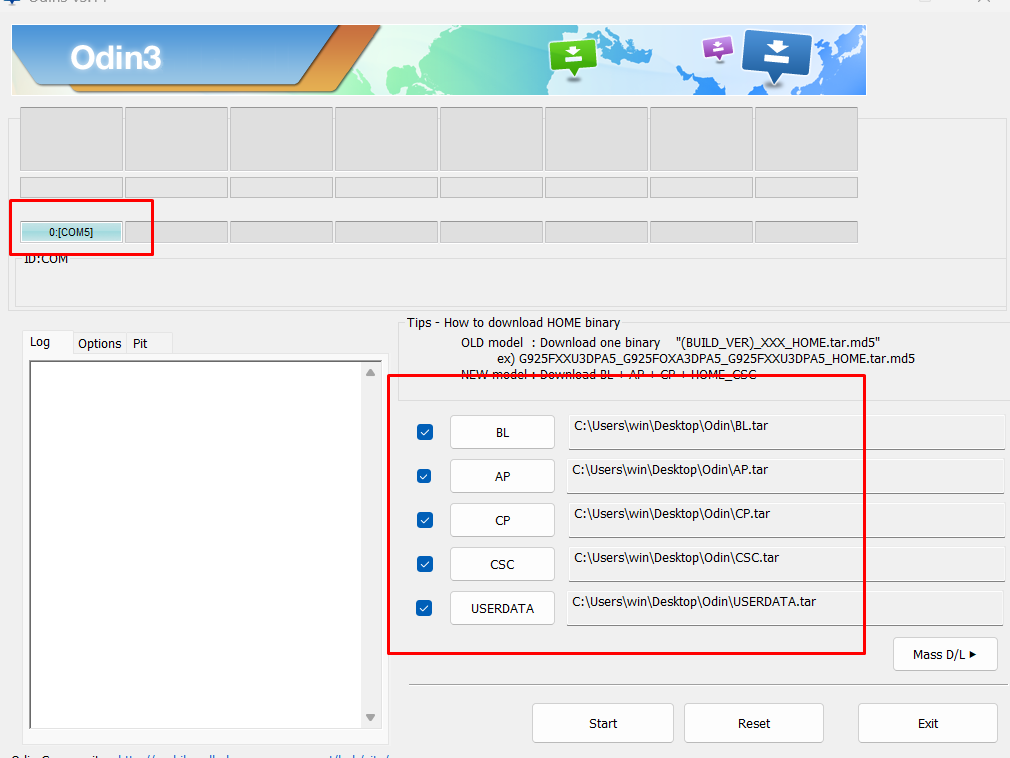
Task: Toggle the USERDATA checkbox
Action: pos(425,608)
